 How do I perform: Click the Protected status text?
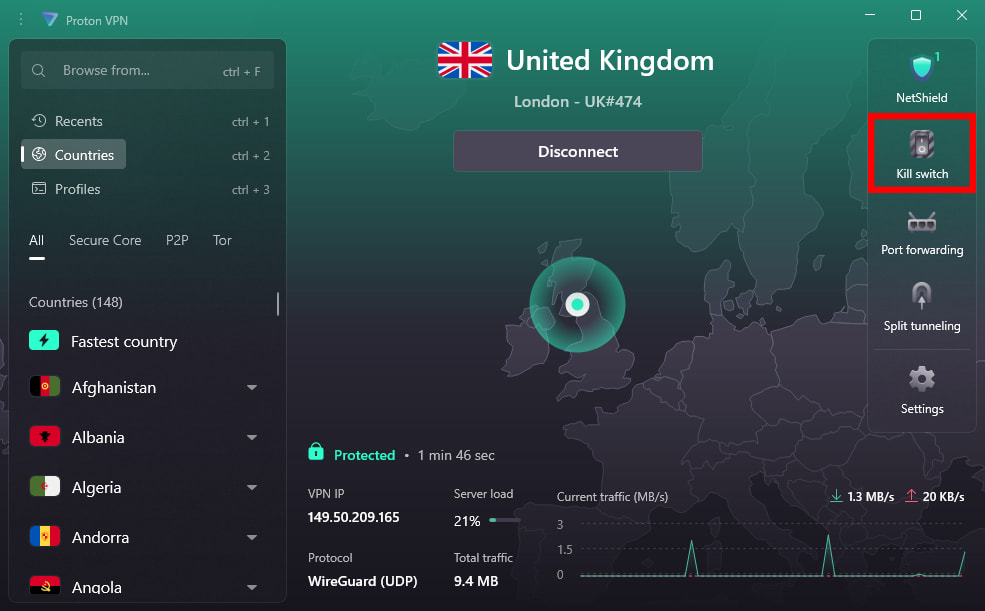pos(364,455)
